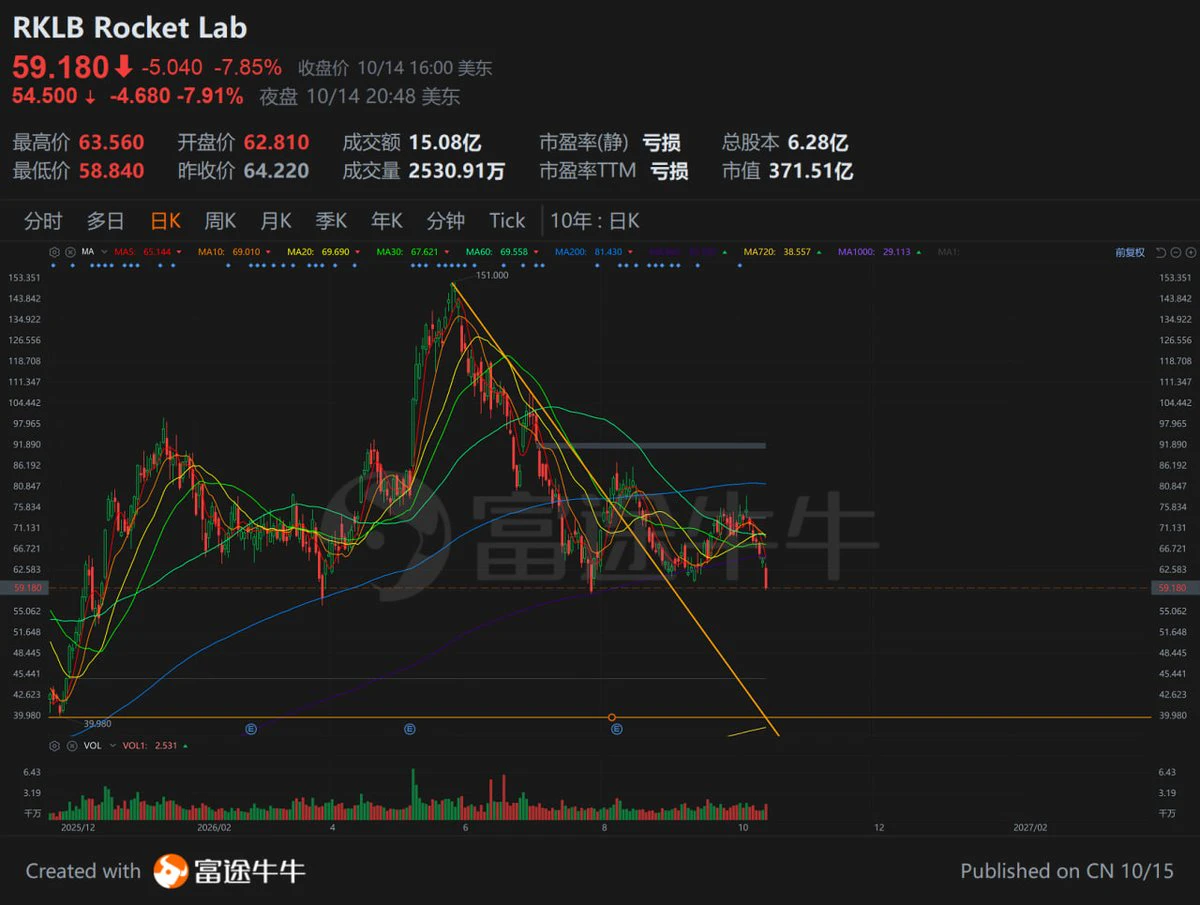Show the 分钟 chart tab
This screenshot has width=1200, height=905.
click(446, 221)
